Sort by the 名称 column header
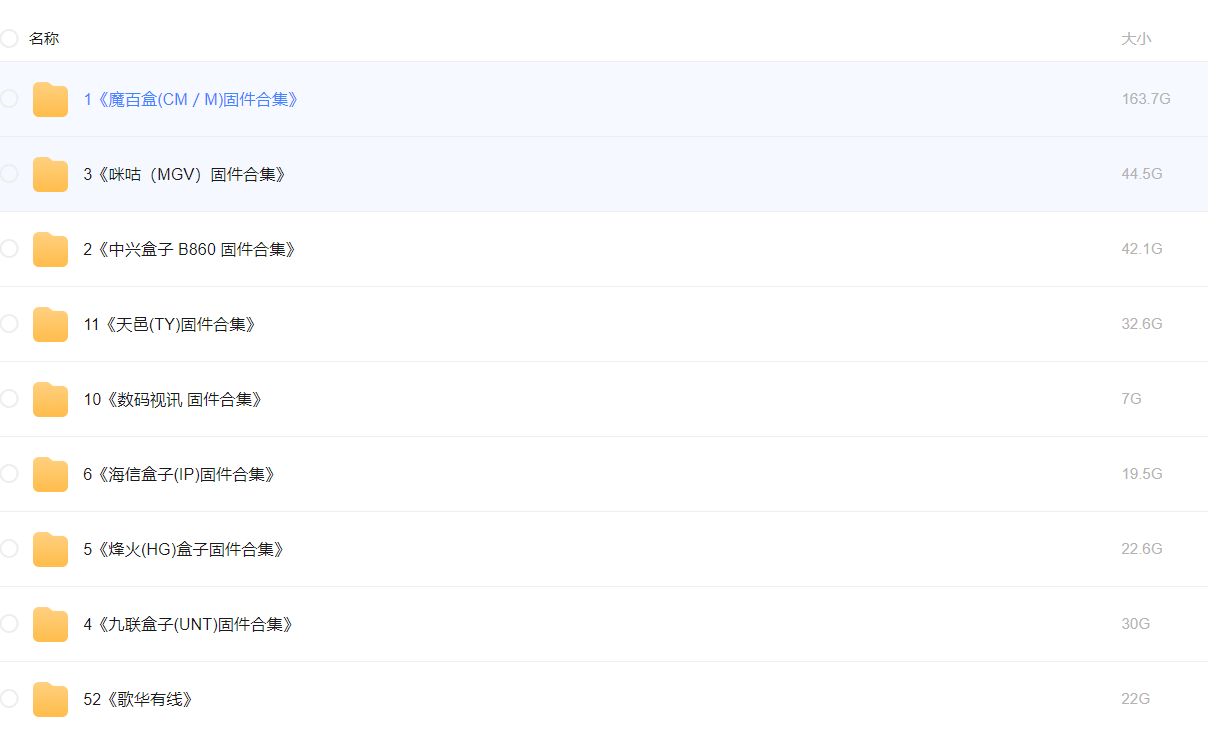Viewport: 1208px width, 729px height. (44, 39)
